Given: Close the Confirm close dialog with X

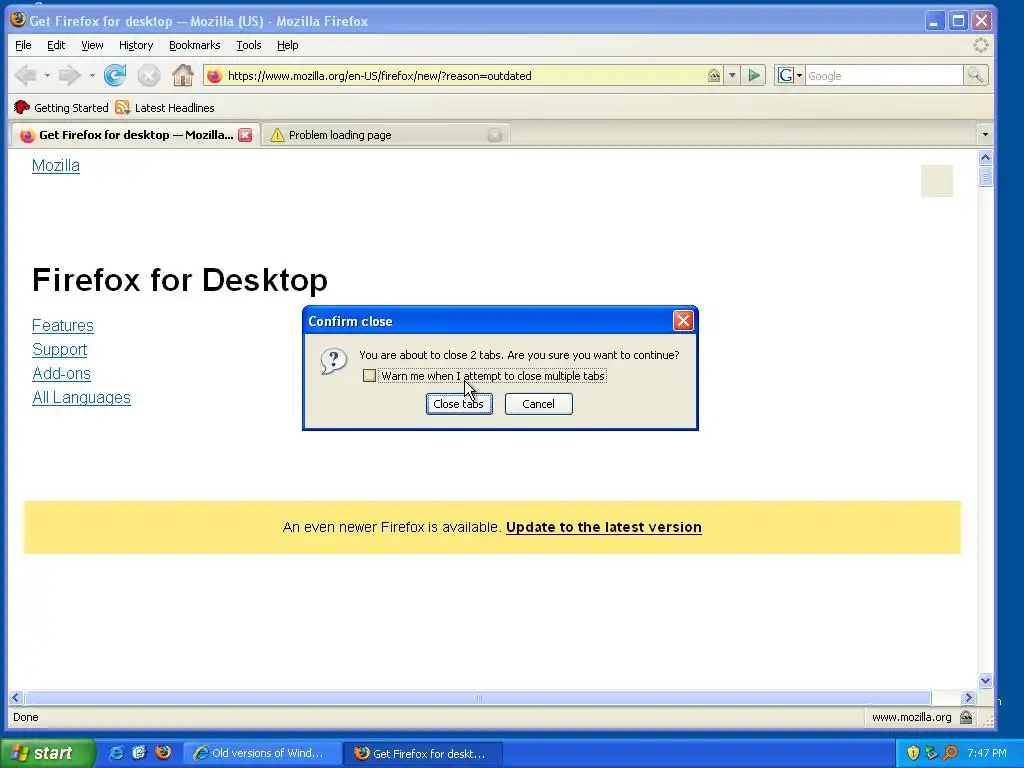Looking at the screenshot, I should pyautogui.click(x=683, y=321).
